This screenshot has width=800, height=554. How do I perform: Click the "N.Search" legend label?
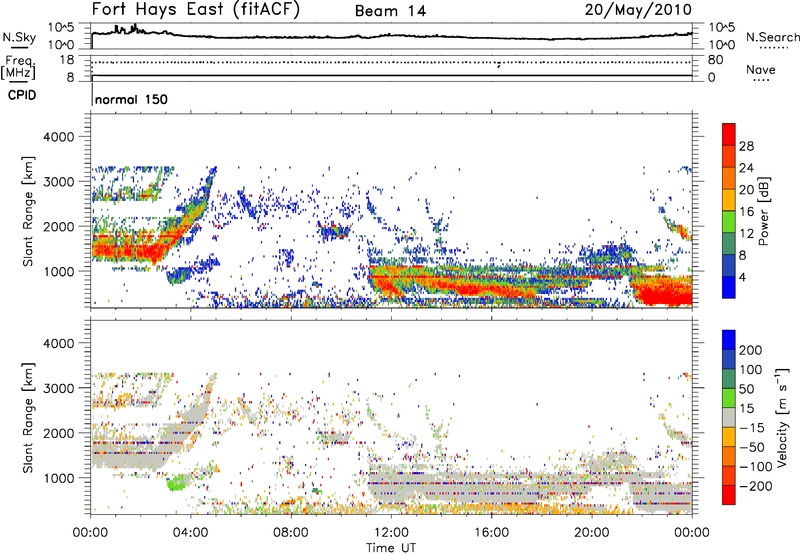click(773, 37)
